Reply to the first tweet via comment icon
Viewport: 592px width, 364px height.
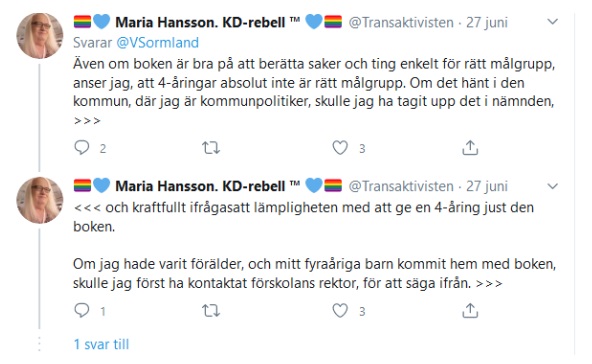tap(82, 147)
